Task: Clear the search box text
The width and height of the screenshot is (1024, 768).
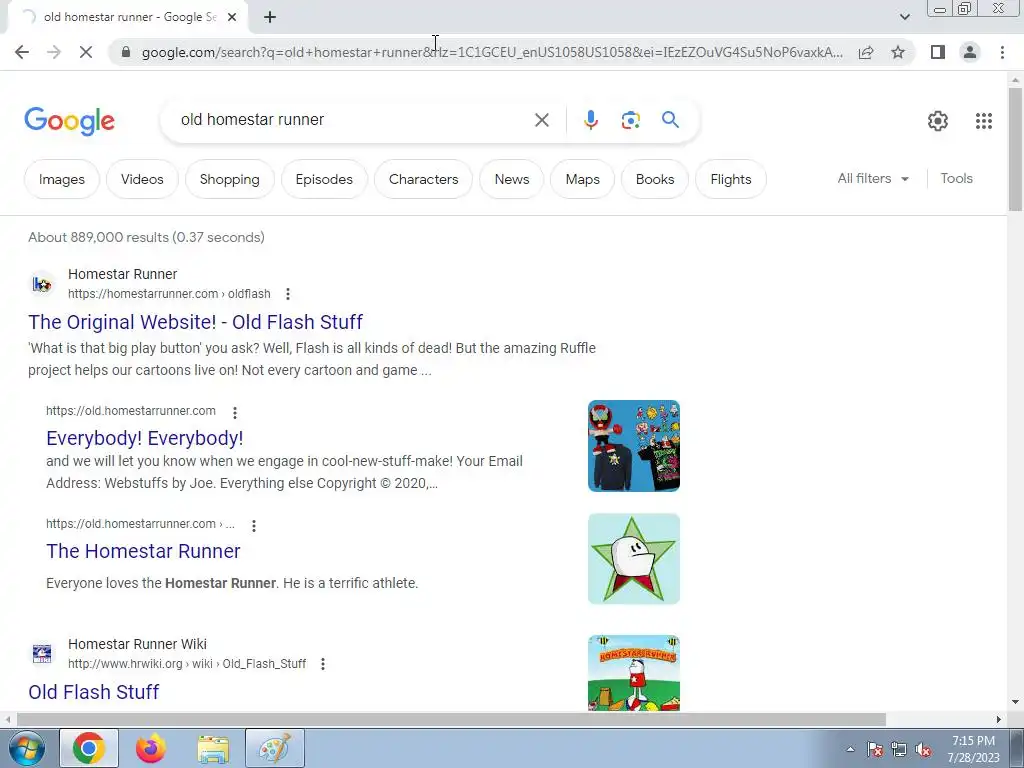Action: click(x=541, y=120)
